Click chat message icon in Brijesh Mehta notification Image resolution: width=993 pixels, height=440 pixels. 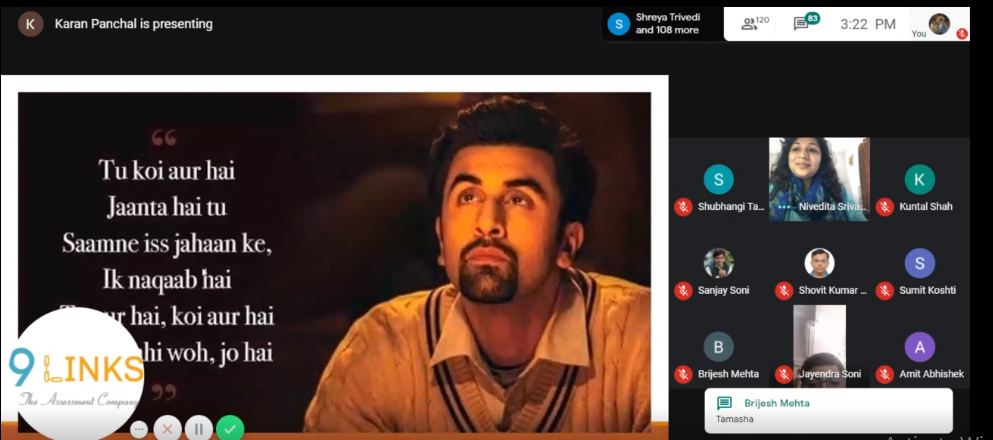point(724,403)
